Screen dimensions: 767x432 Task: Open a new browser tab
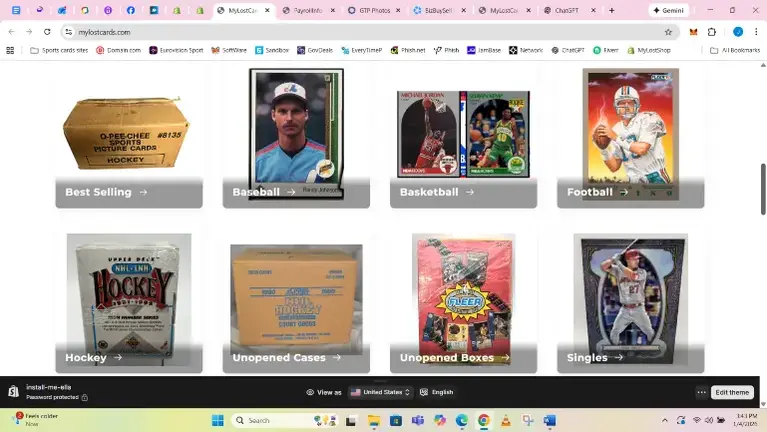click(611, 10)
